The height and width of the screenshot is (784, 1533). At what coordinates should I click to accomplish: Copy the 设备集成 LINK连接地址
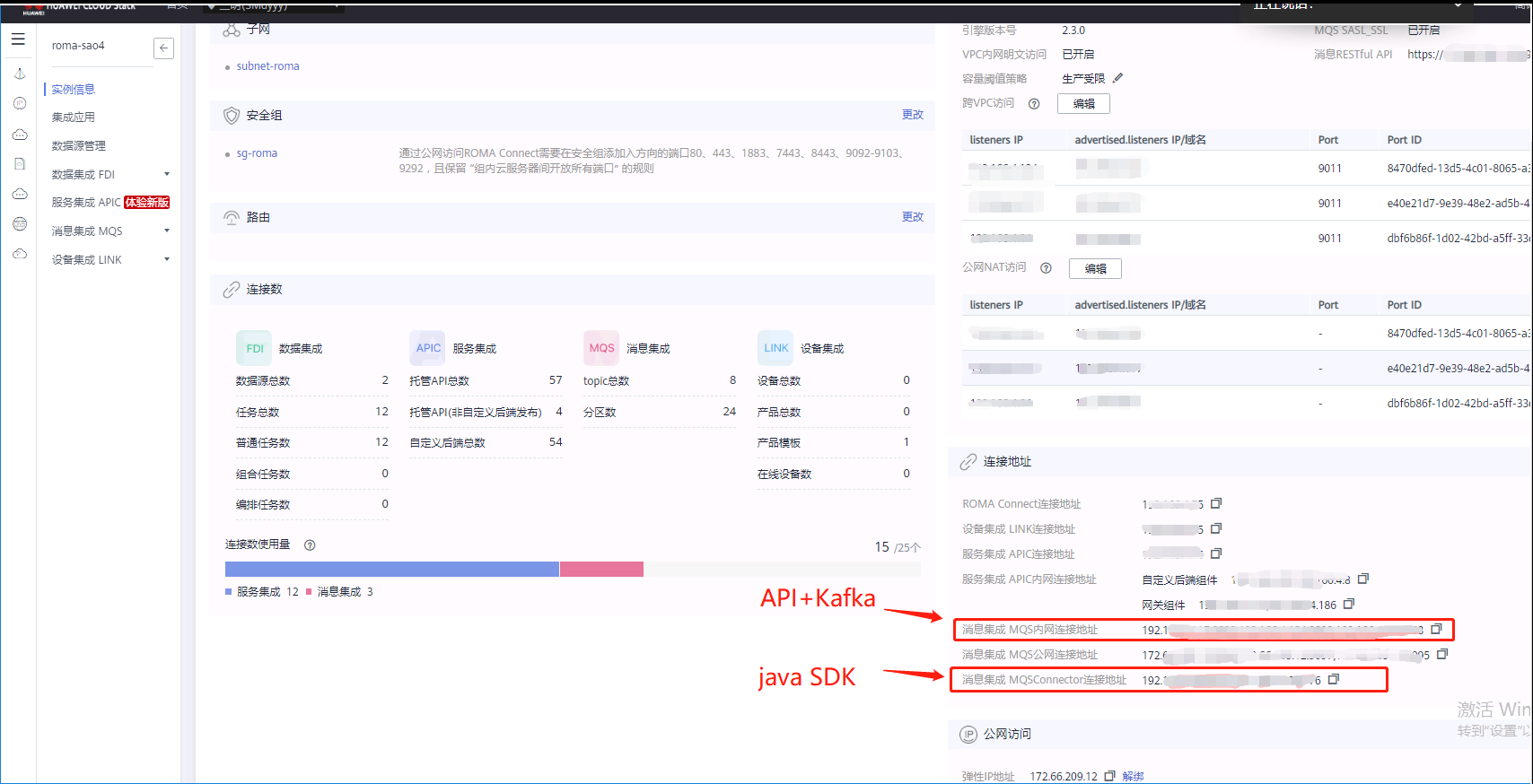(1216, 528)
